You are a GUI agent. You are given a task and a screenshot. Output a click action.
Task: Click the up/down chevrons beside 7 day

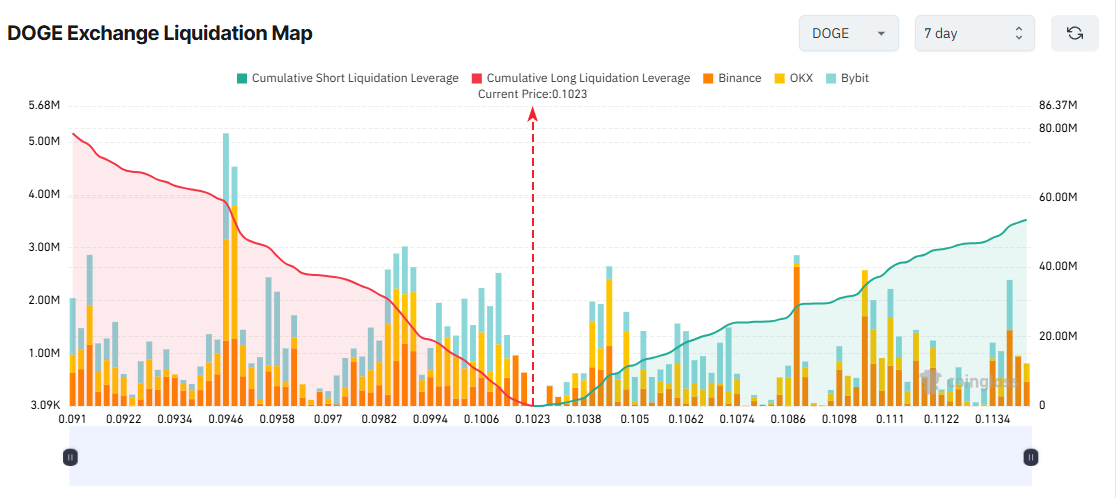click(x=1018, y=33)
